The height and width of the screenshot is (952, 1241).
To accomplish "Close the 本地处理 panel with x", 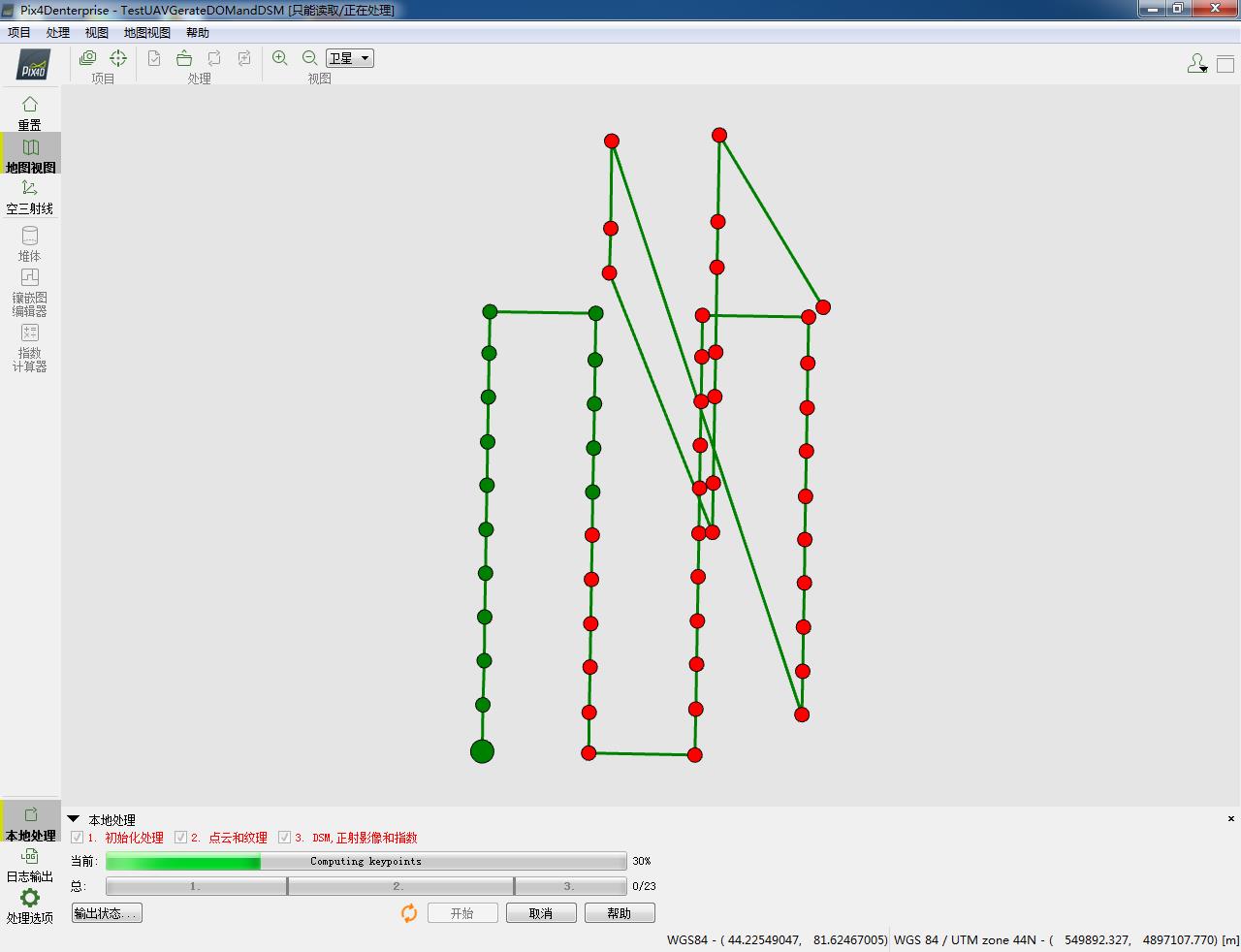I will pyautogui.click(x=1231, y=819).
